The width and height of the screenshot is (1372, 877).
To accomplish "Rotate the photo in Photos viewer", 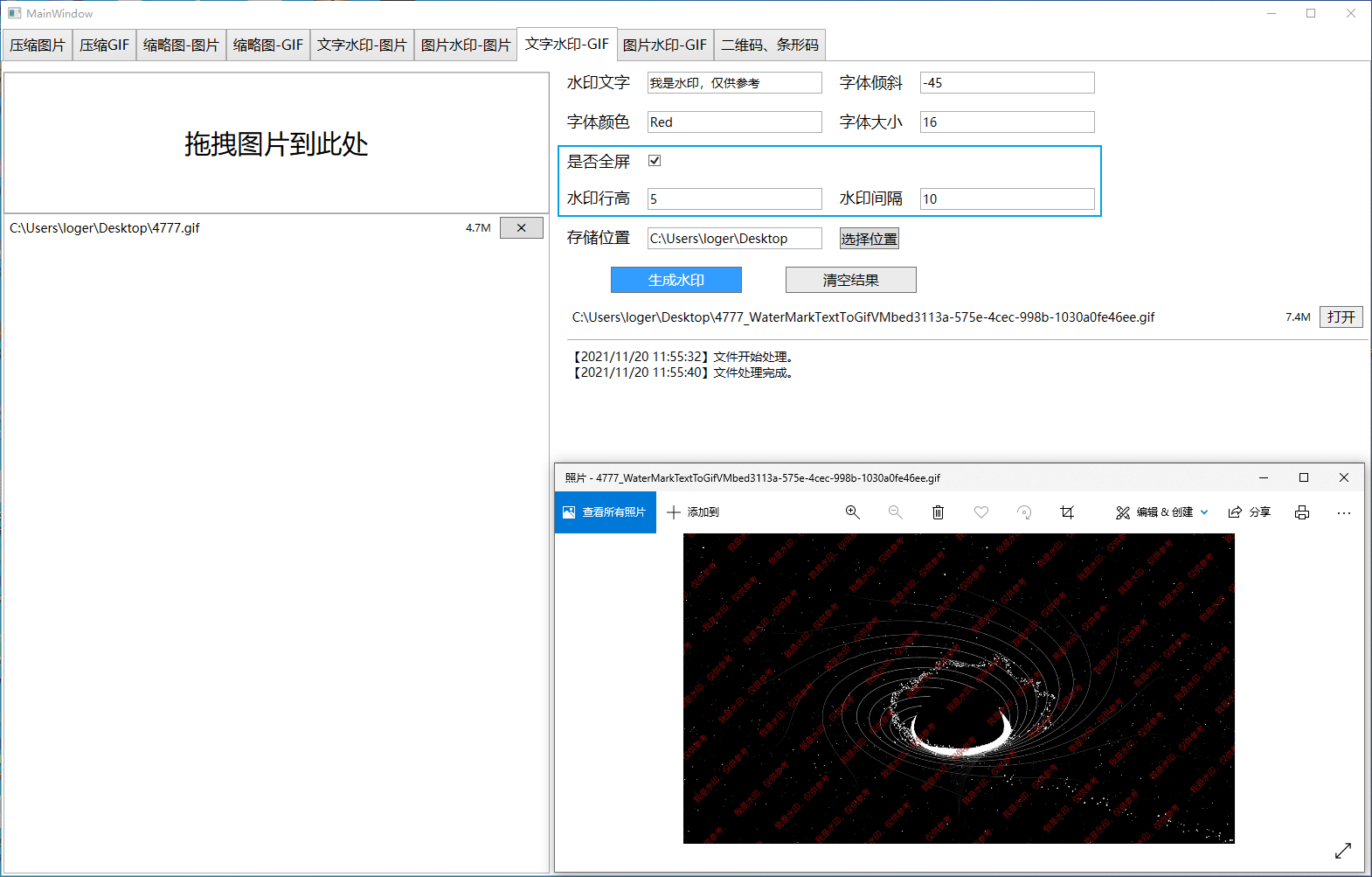I will coord(1024,512).
